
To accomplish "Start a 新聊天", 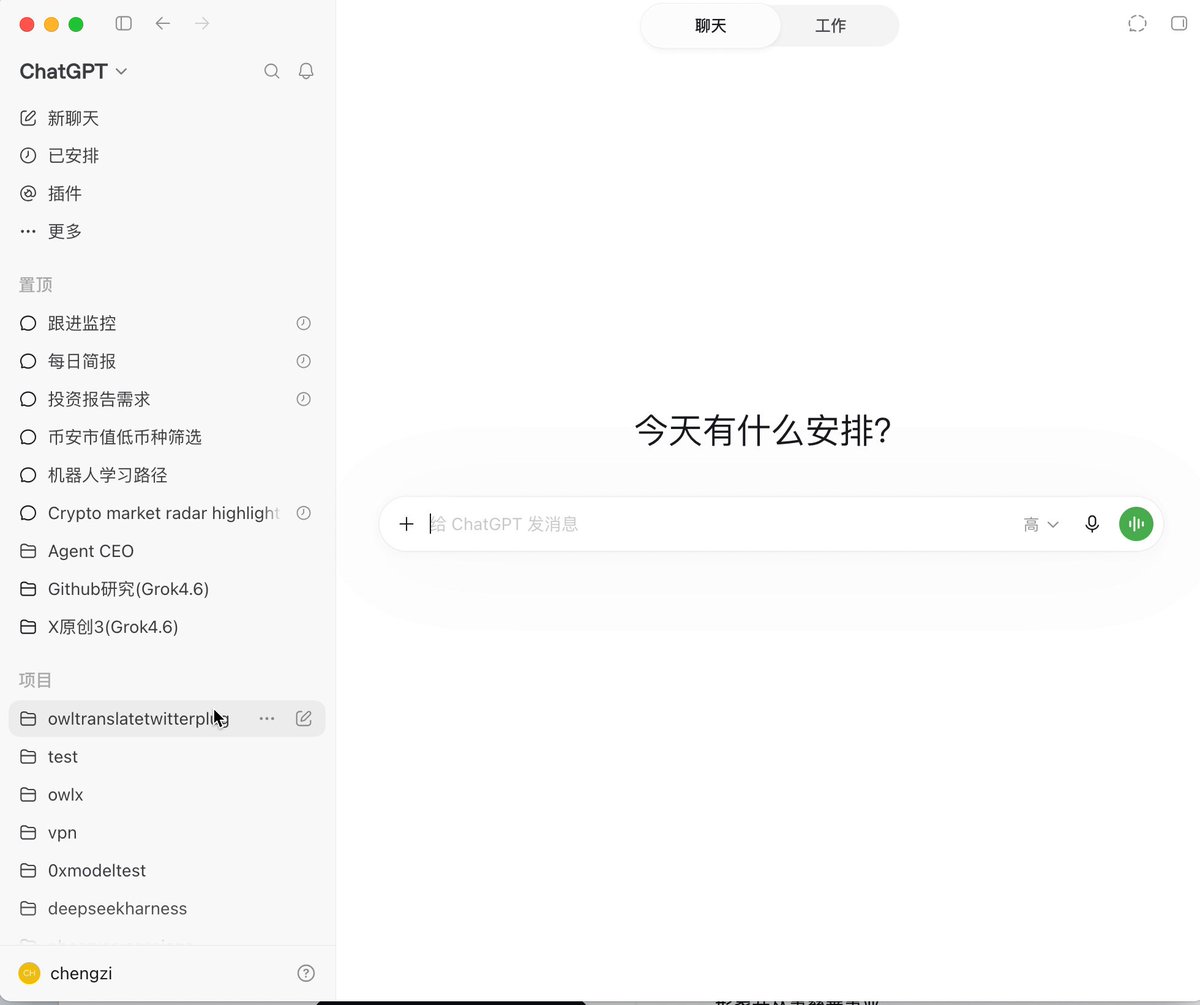I will tap(167, 118).
